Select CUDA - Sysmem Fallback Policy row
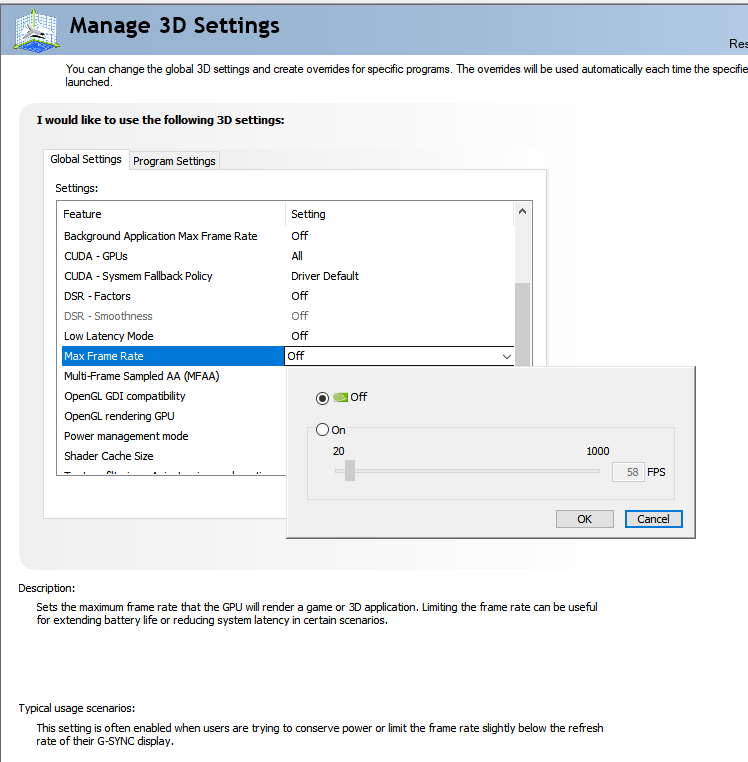Image resolution: width=748 pixels, height=762 pixels. (x=288, y=276)
